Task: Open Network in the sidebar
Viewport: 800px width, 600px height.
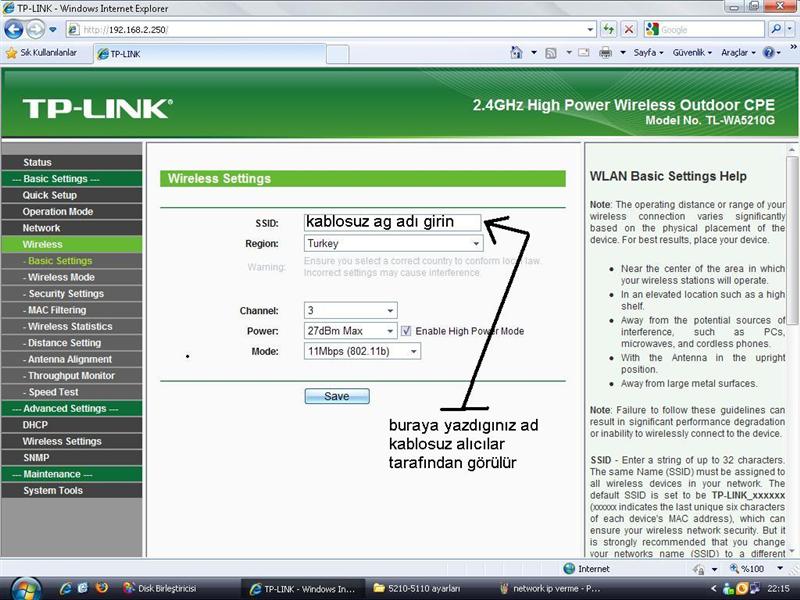Action: (72, 228)
